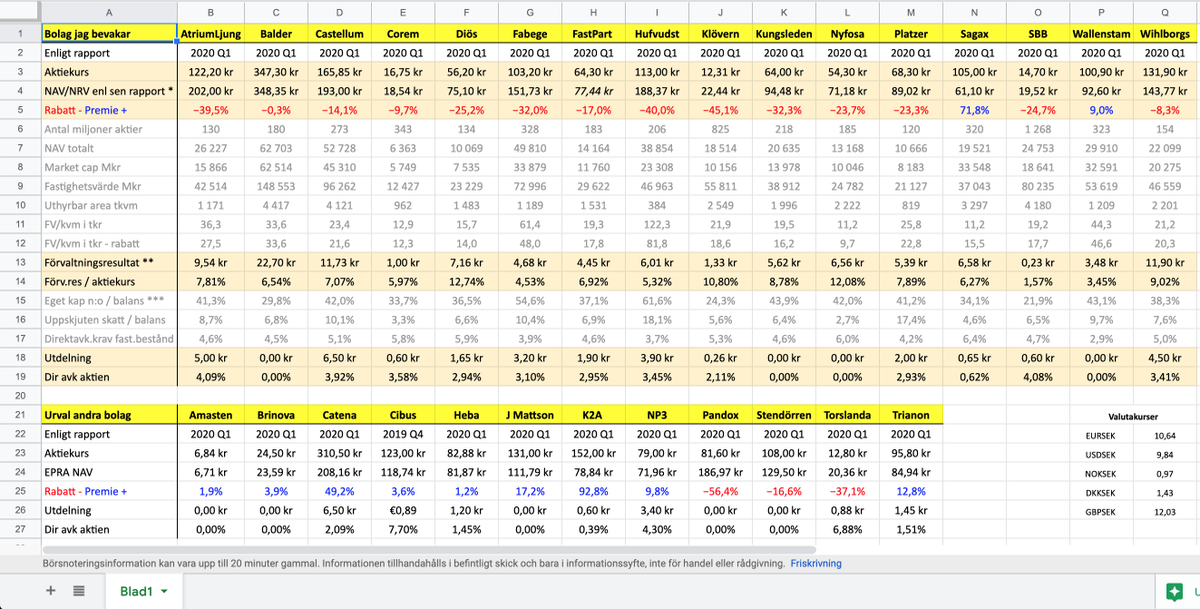Open the green Explore icon at bottom right
Image resolution: width=1200 pixels, height=609 pixels.
pos(1177,590)
